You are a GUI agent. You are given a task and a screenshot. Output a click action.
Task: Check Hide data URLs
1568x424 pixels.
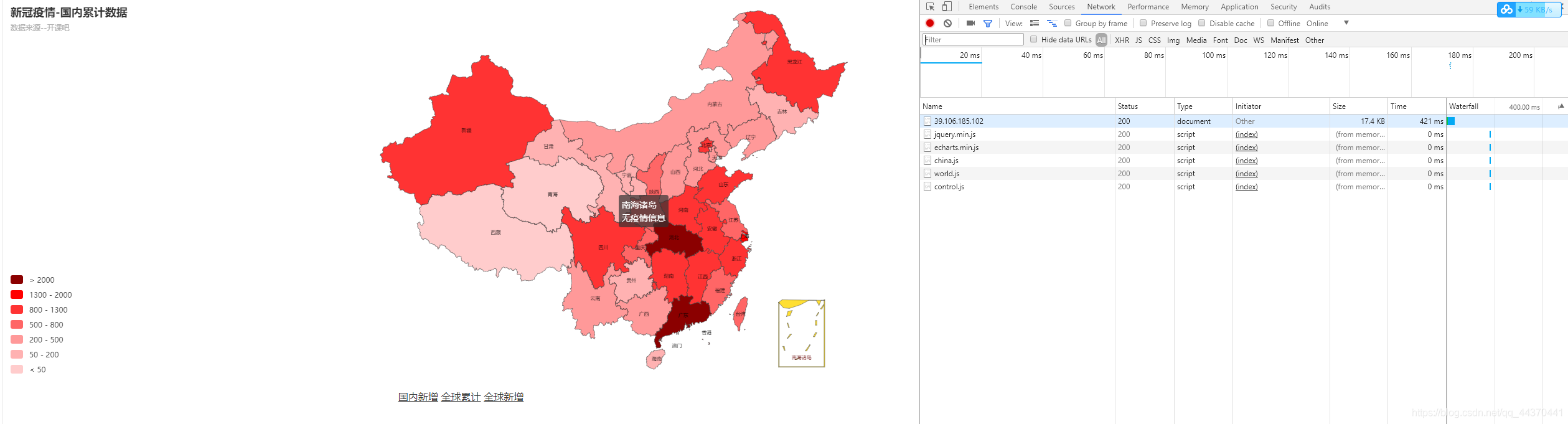[1034, 39]
